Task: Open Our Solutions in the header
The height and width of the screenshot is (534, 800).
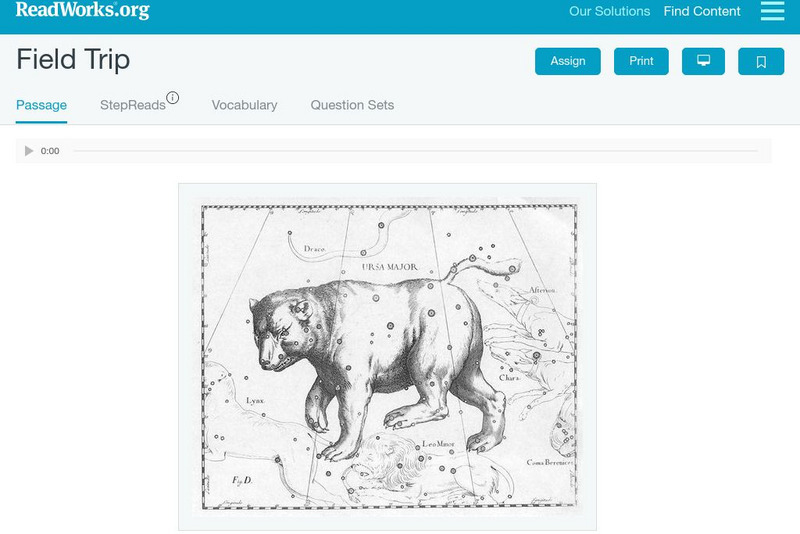Action: 609,11
